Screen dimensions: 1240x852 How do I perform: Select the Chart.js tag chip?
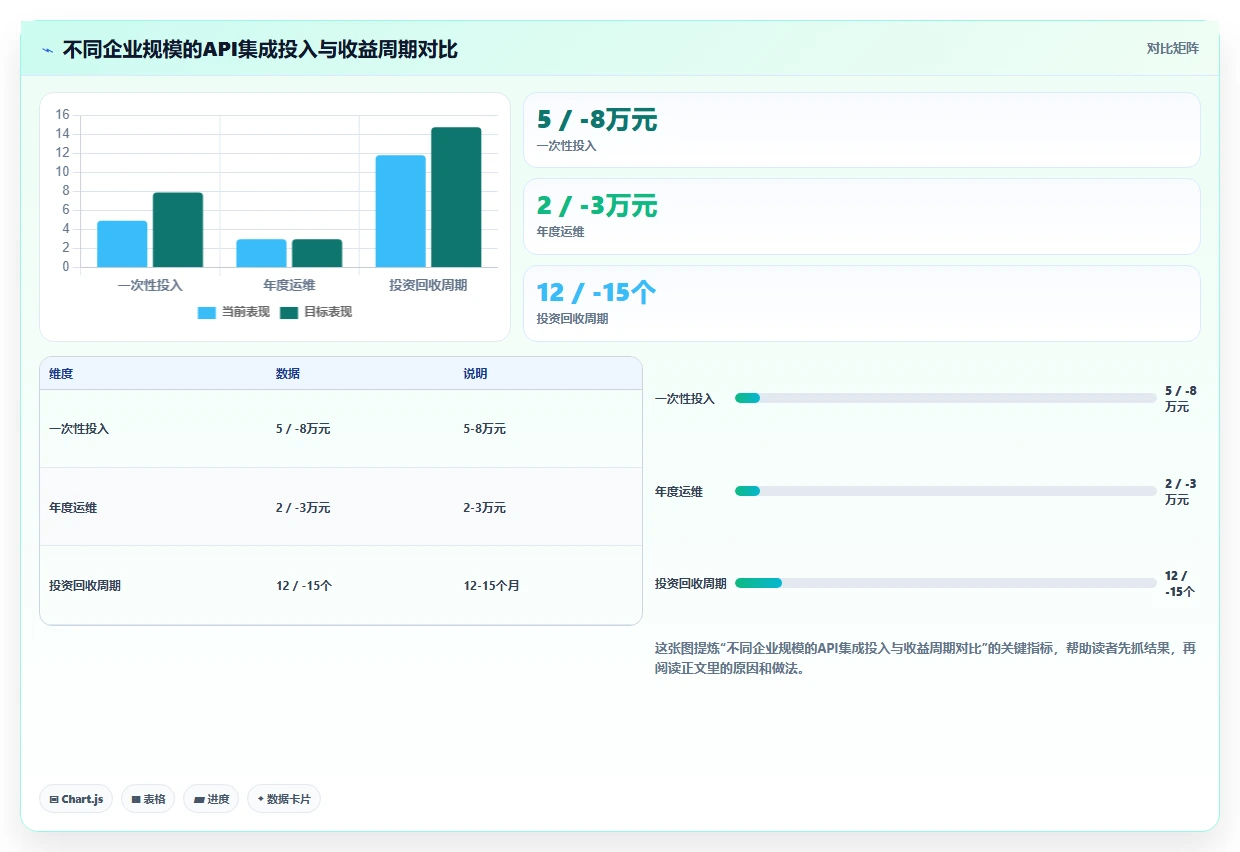(77, 799)
